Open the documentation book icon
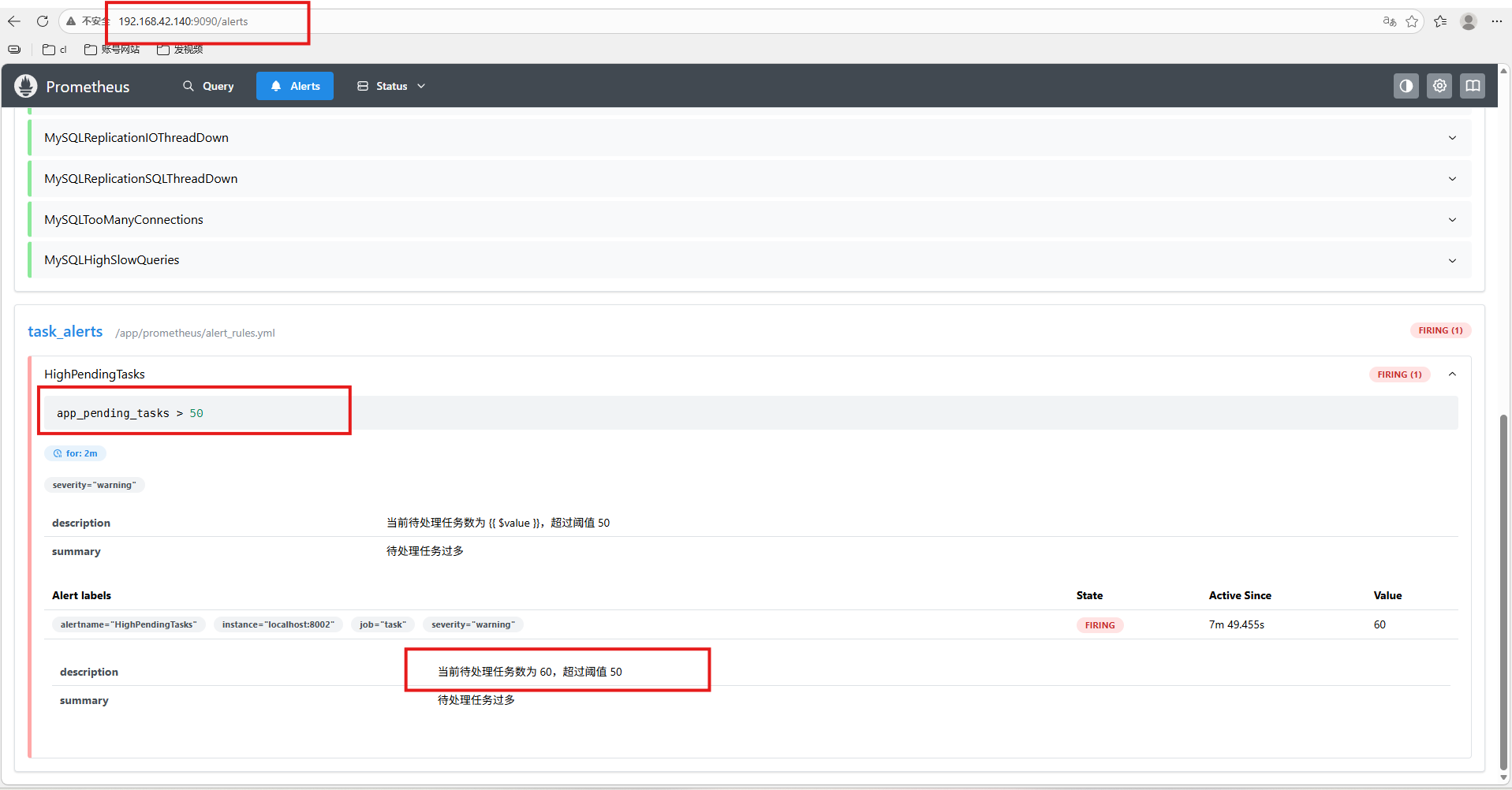The width and height of the screenshot is (1512, 790). point(1472,86)
